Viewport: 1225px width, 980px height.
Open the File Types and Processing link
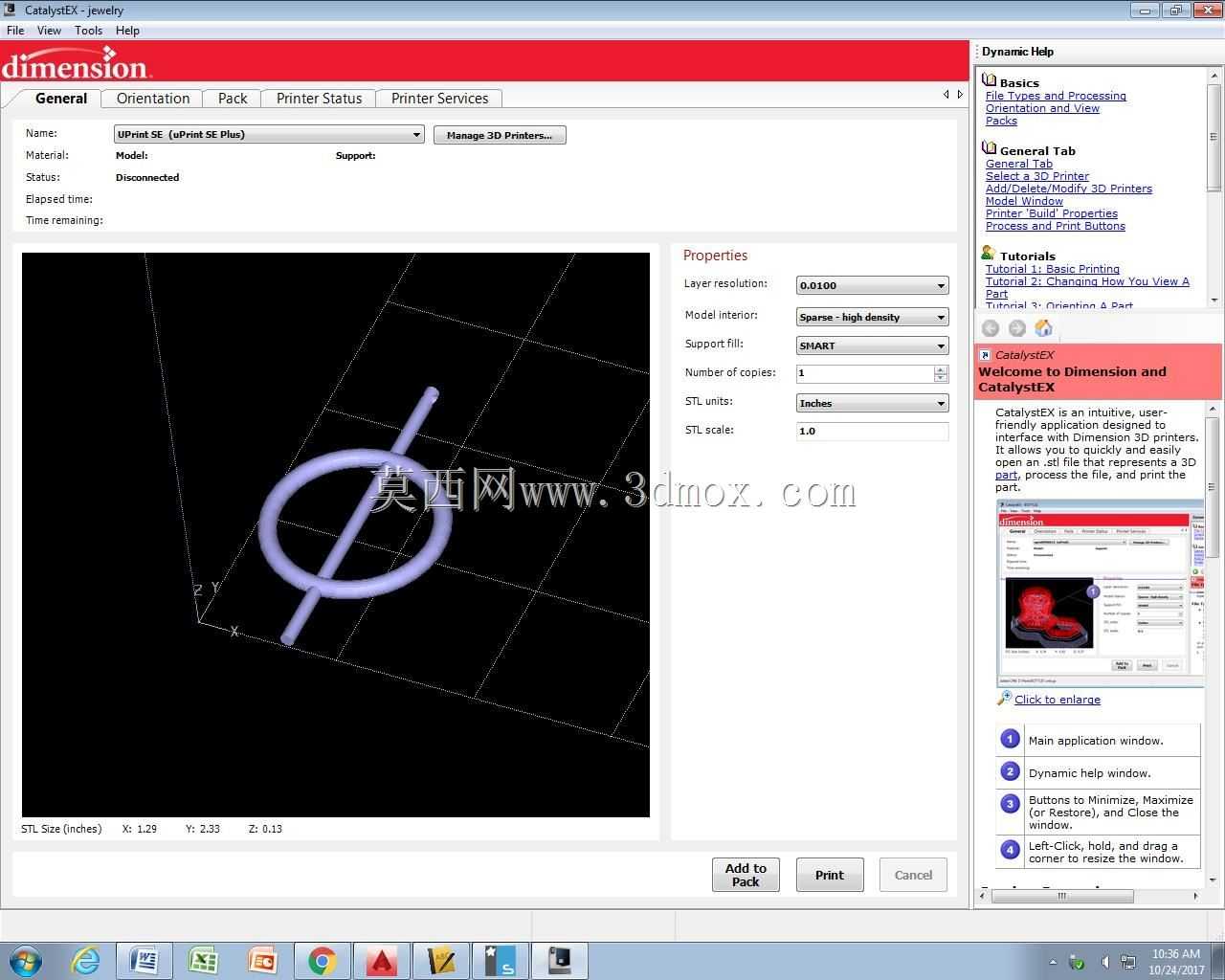1056,96
